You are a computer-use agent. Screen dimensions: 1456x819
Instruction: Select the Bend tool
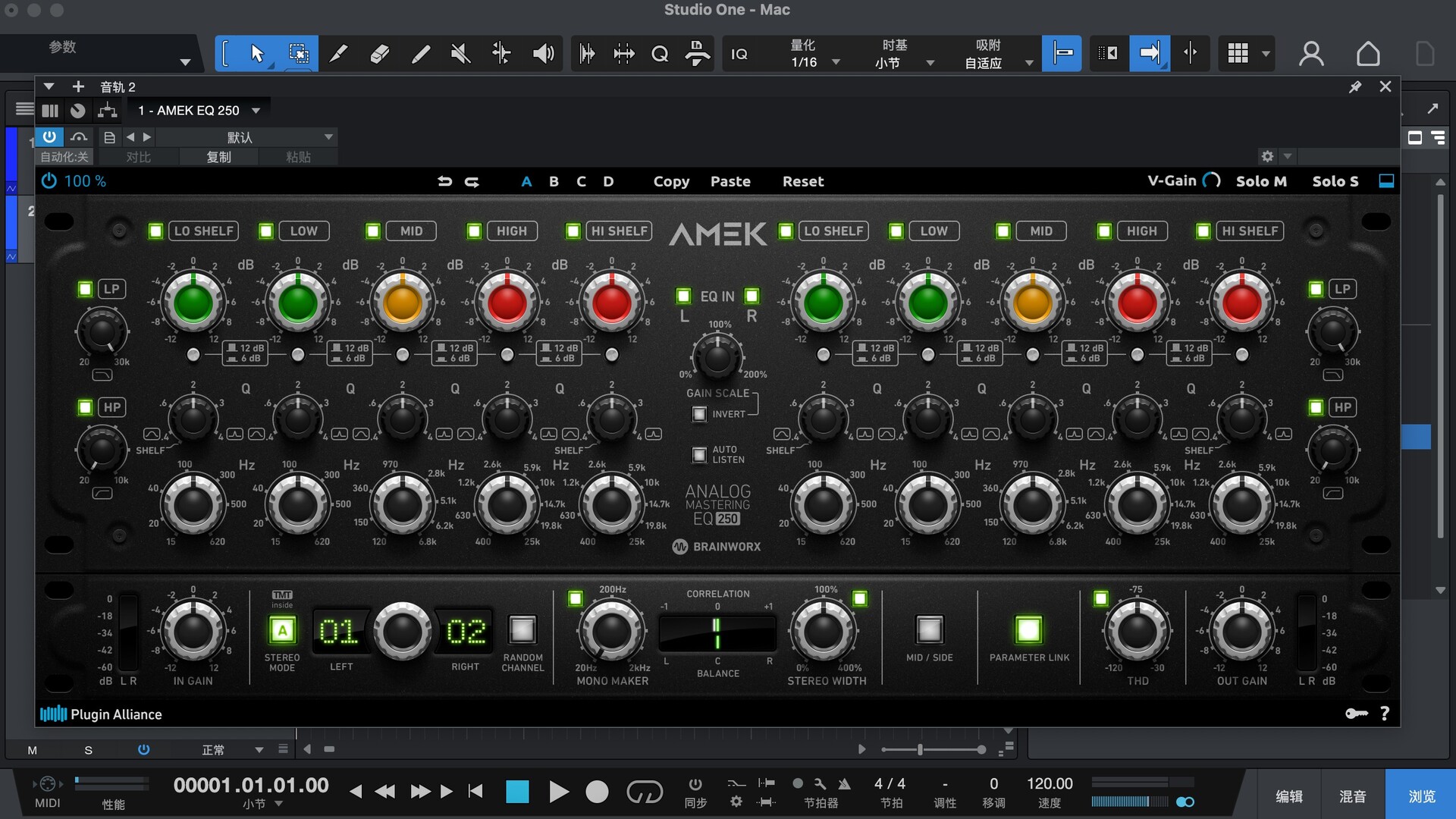point(501,54)
